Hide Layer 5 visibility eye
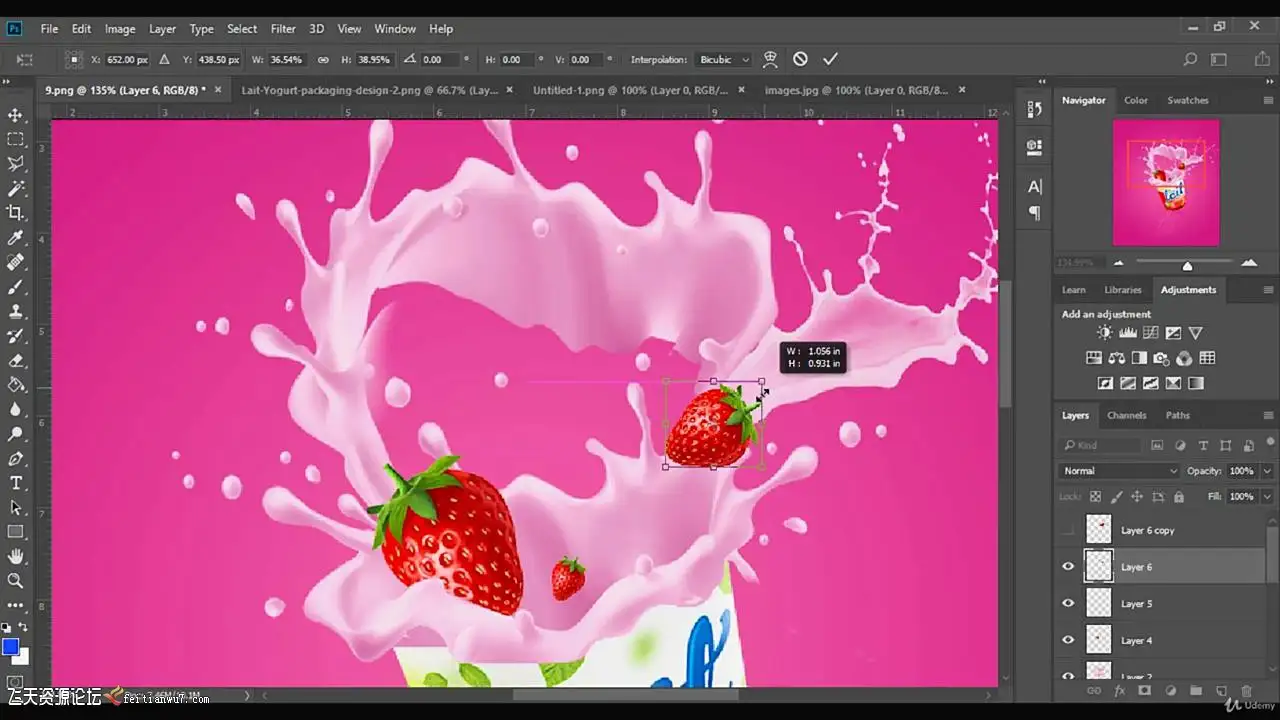 [x=1068, y=604]
